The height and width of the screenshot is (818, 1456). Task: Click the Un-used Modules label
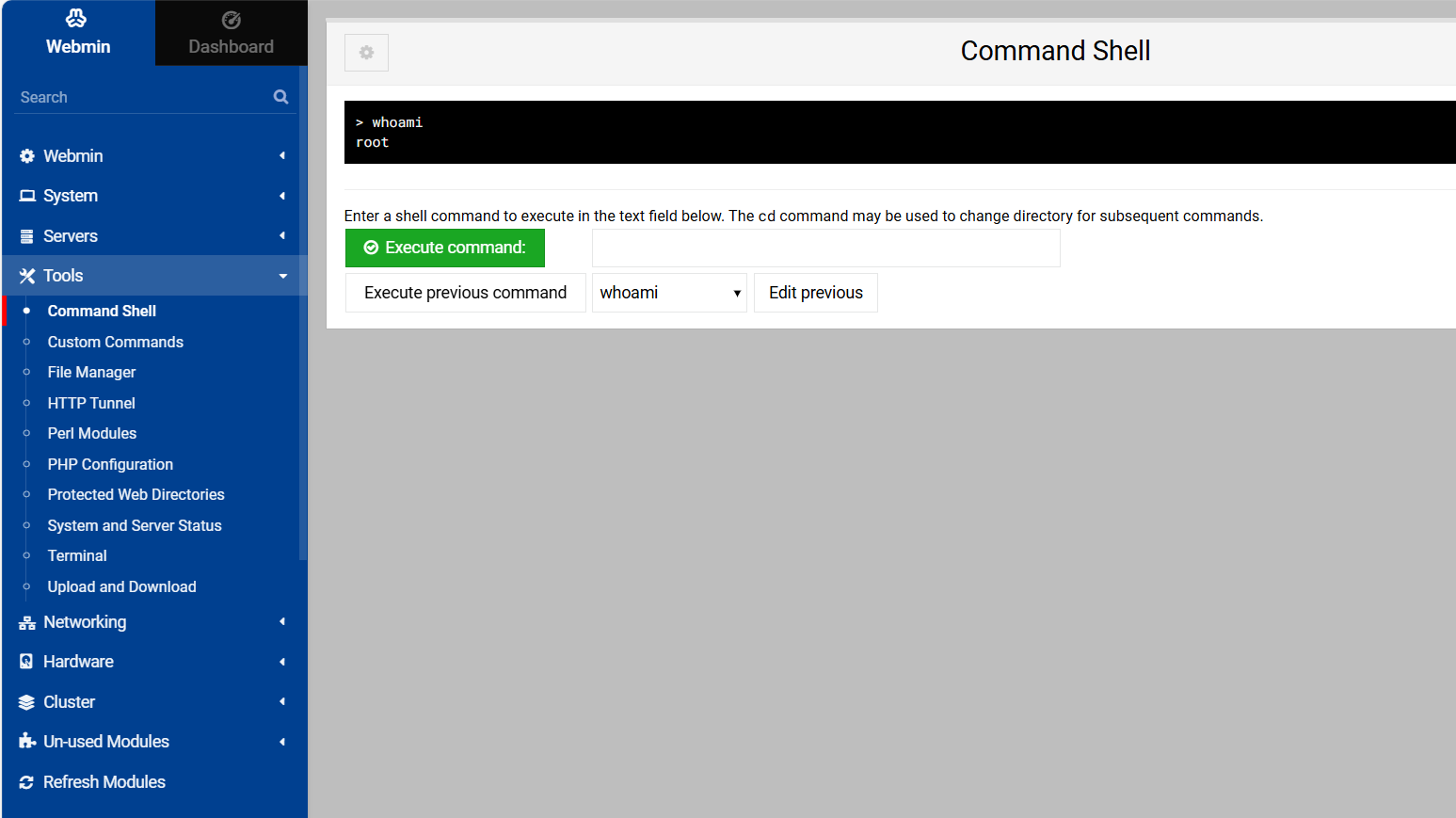(x=106, y=742)
